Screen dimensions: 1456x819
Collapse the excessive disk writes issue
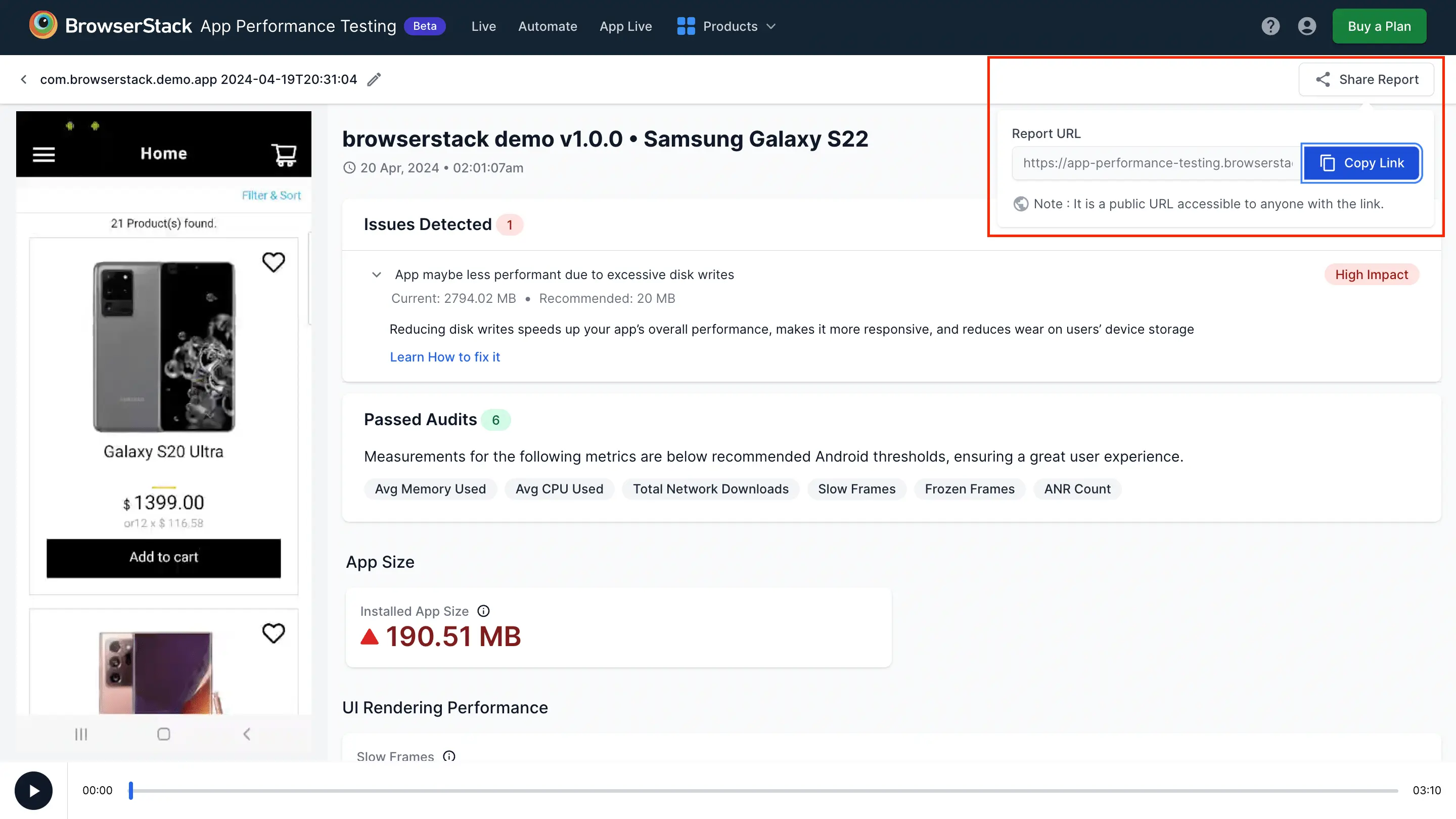pos(377,275)
